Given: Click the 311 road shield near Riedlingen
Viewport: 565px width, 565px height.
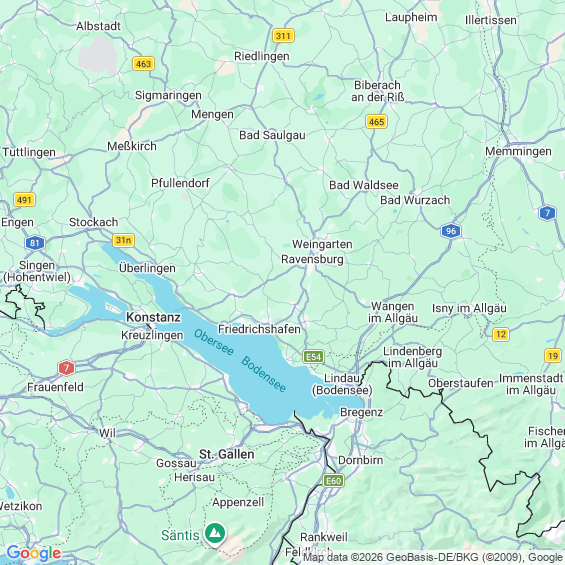Looking at the screenshot, I should [283, 36].
